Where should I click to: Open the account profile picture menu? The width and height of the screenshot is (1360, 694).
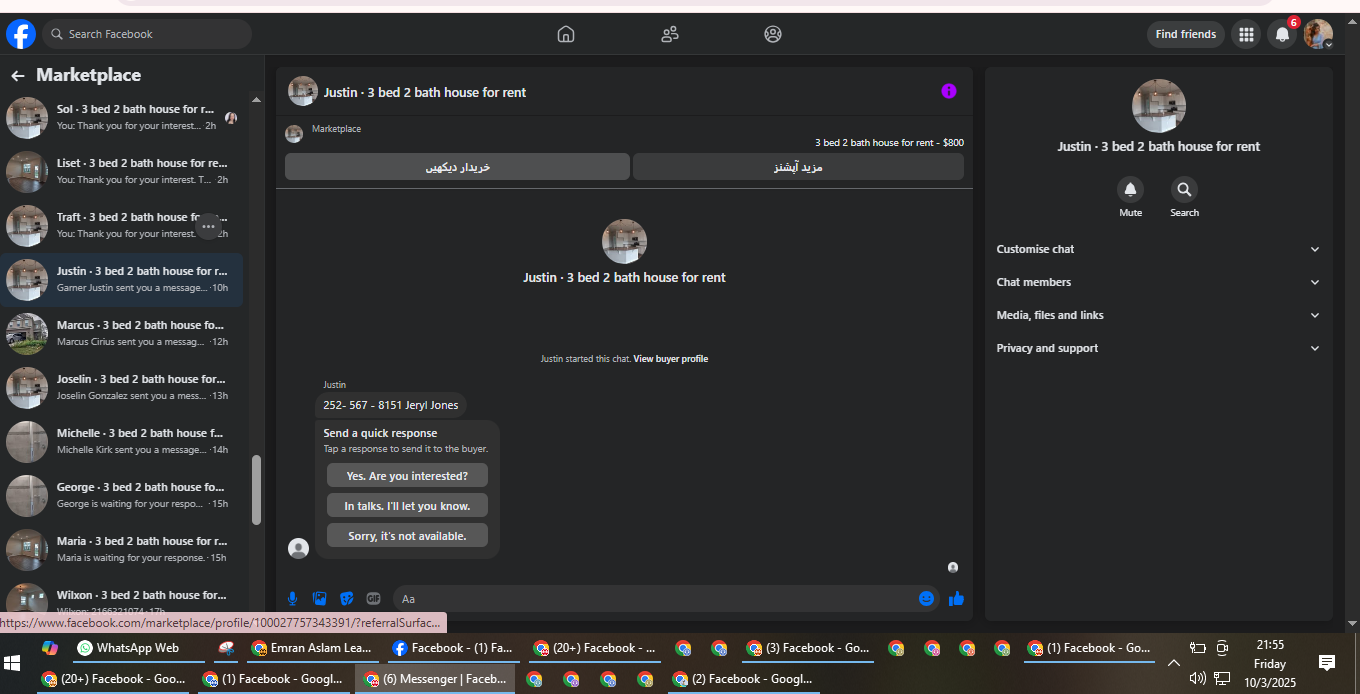(x=1318, y=34)
